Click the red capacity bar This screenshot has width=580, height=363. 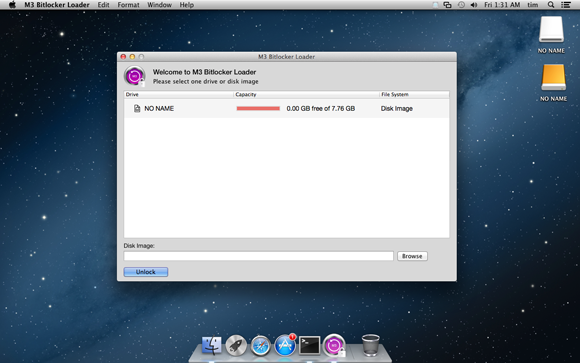pos(258,108)
